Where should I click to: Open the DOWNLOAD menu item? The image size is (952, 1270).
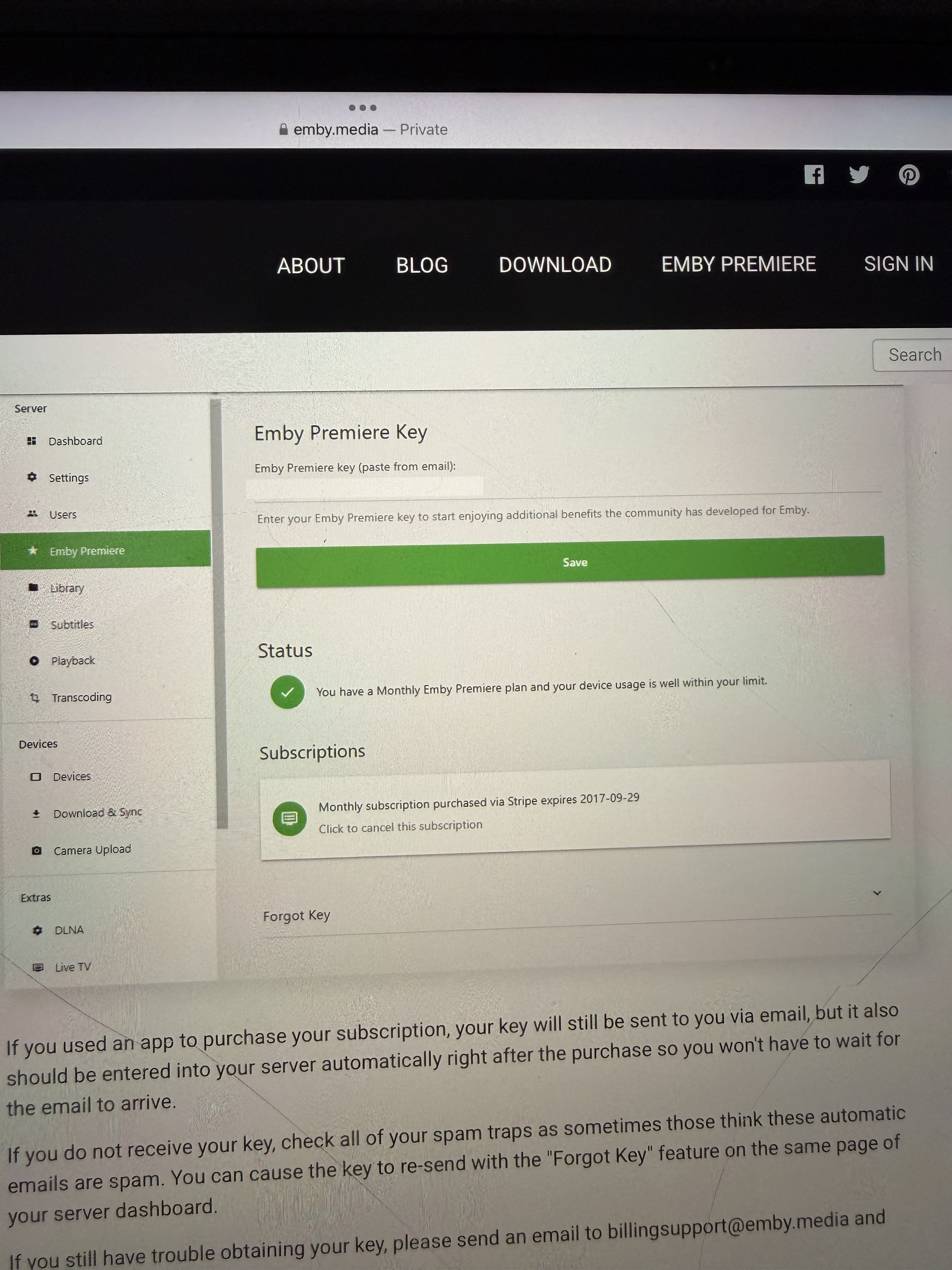pyautogui.click(x=554, y=265)
